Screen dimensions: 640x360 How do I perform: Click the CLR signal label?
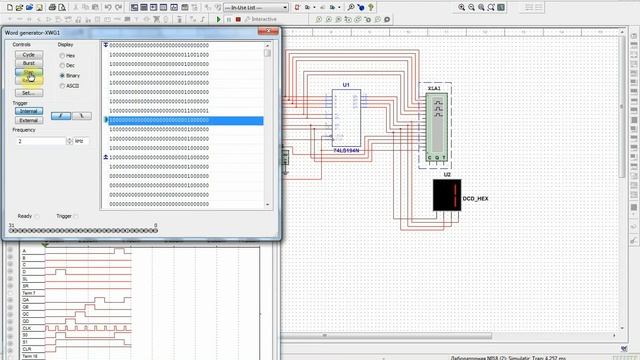coord(27,349)
